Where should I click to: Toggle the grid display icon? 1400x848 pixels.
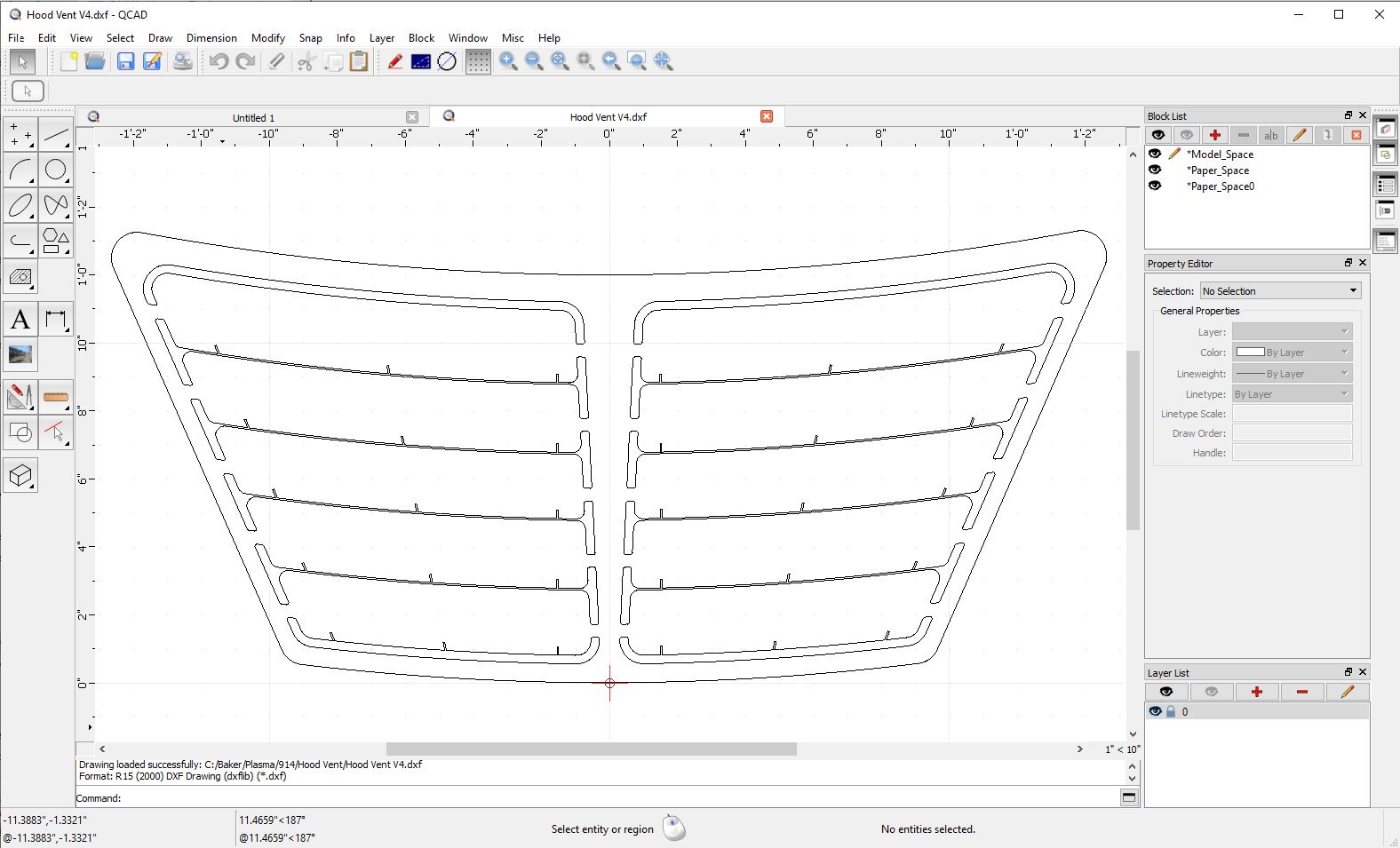coord(478,61)
